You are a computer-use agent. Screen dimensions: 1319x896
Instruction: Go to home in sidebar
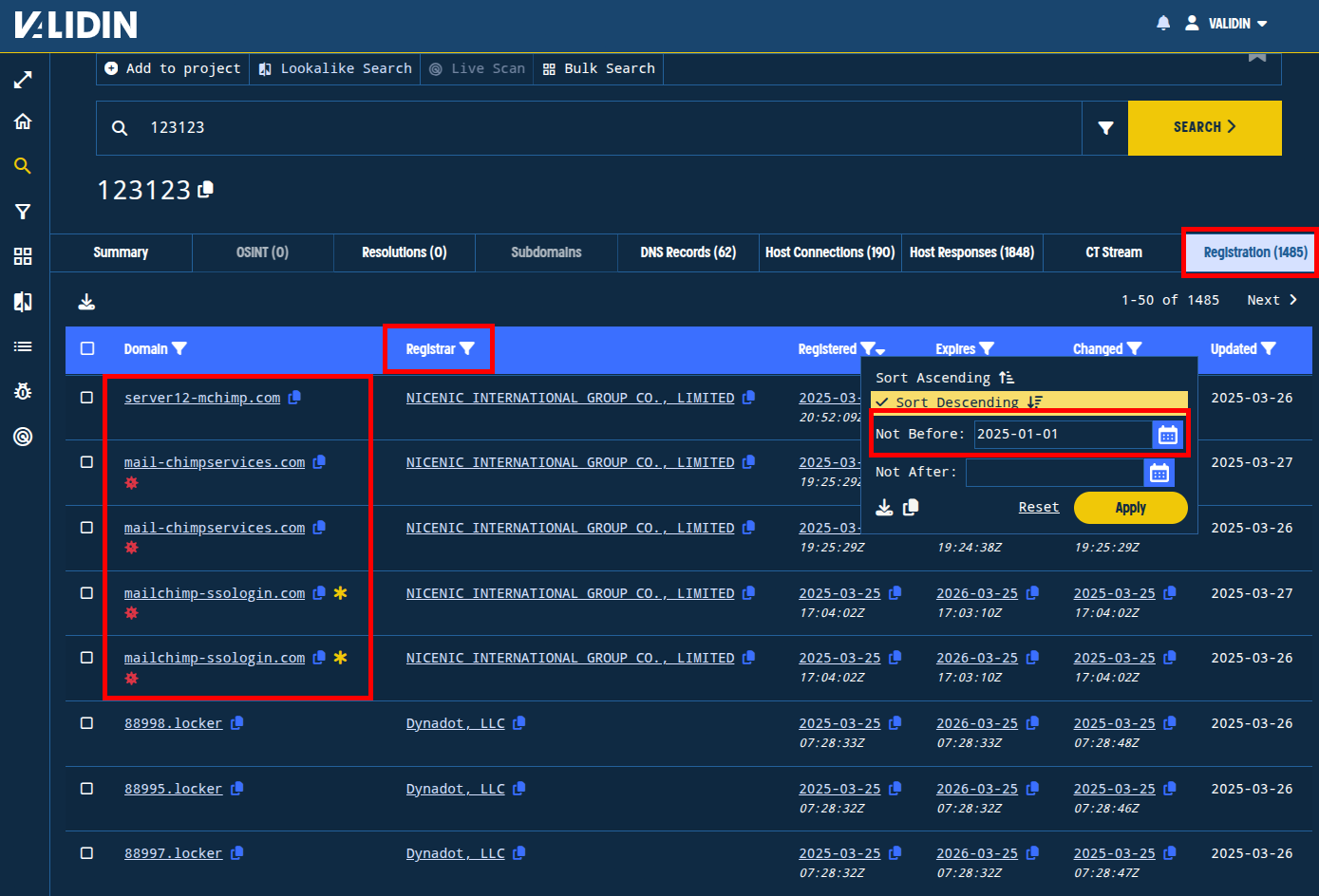(23, 121)
